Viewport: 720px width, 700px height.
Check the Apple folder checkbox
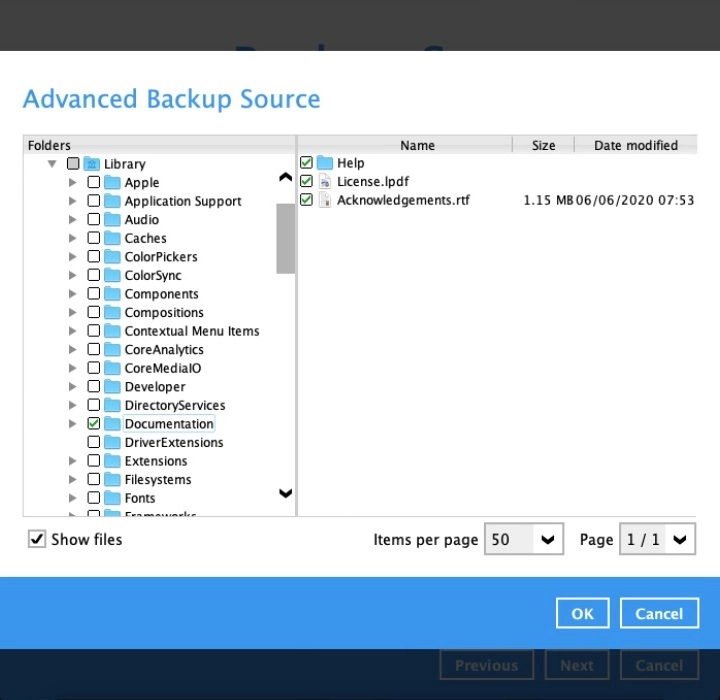tap(94, 182)
